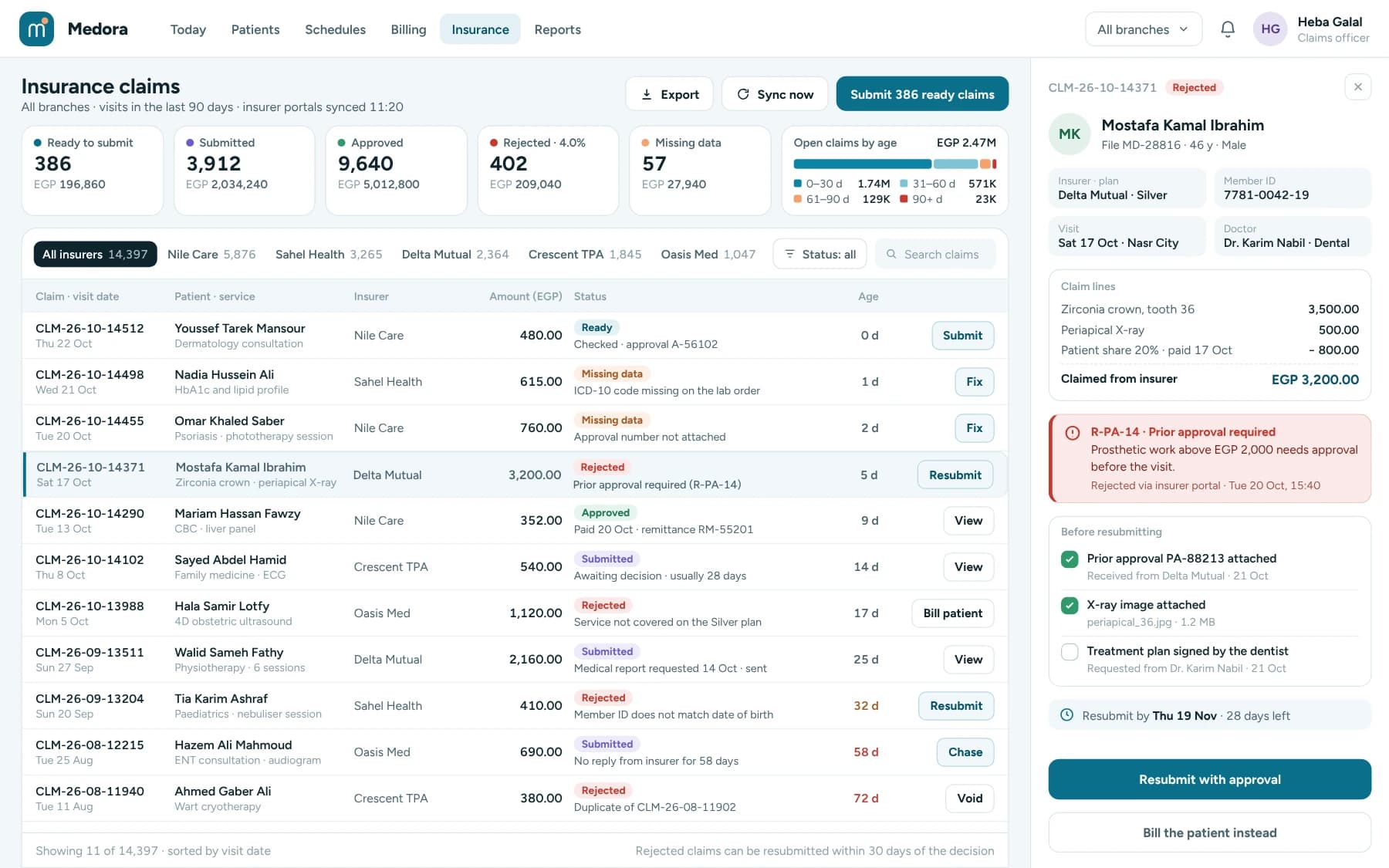This screenshot has width=1389, height=868.
Task: Click the Open claims by age bar
Action: pos(895,164)
